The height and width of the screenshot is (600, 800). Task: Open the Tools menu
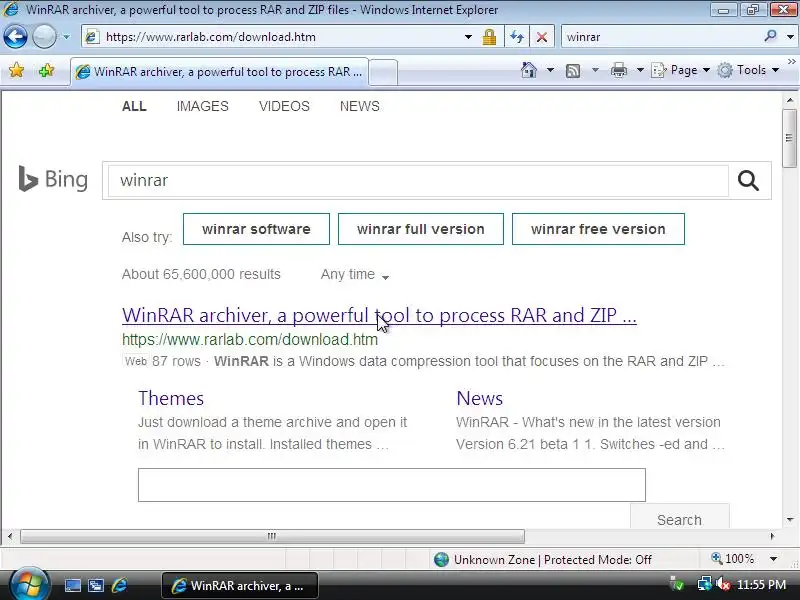(x=748, y=70)
